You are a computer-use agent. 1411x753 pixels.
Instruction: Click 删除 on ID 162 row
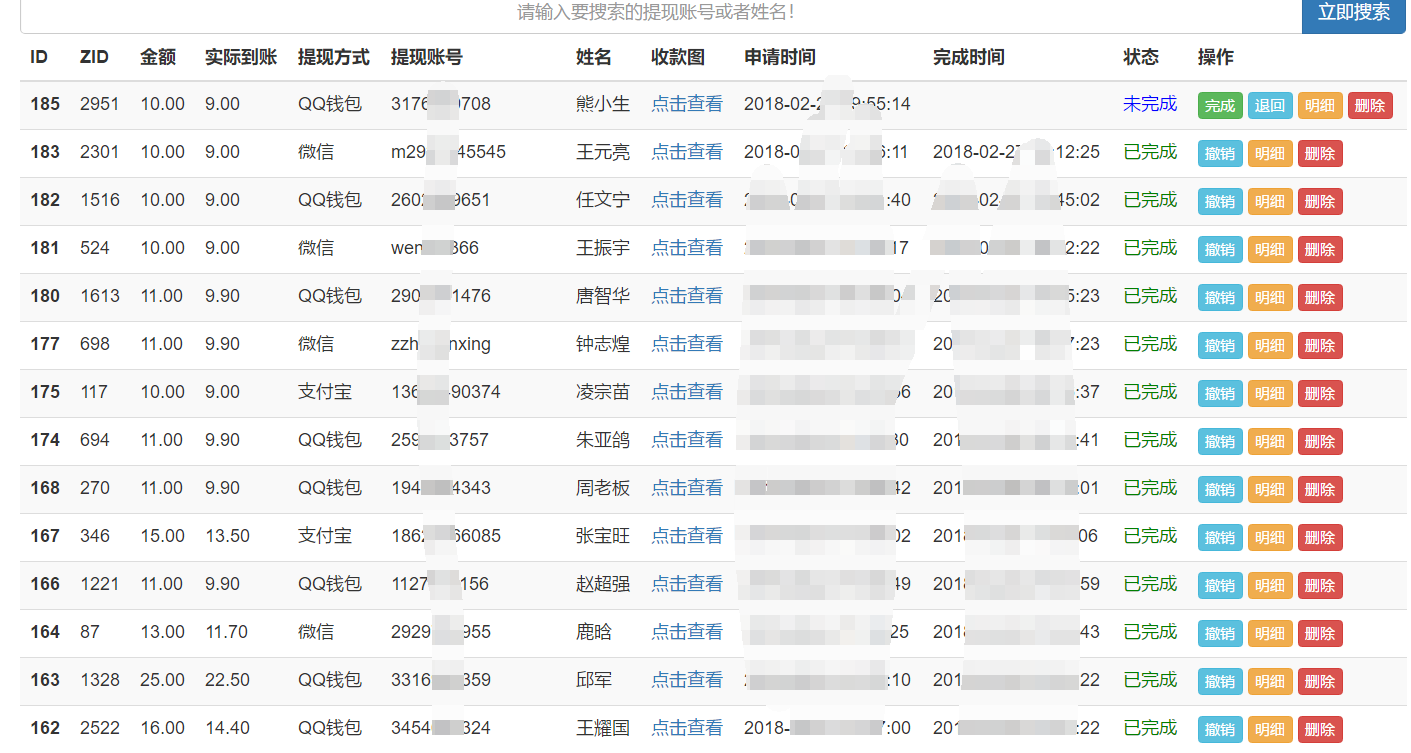pyautogui.click(x=1320, y=729)
